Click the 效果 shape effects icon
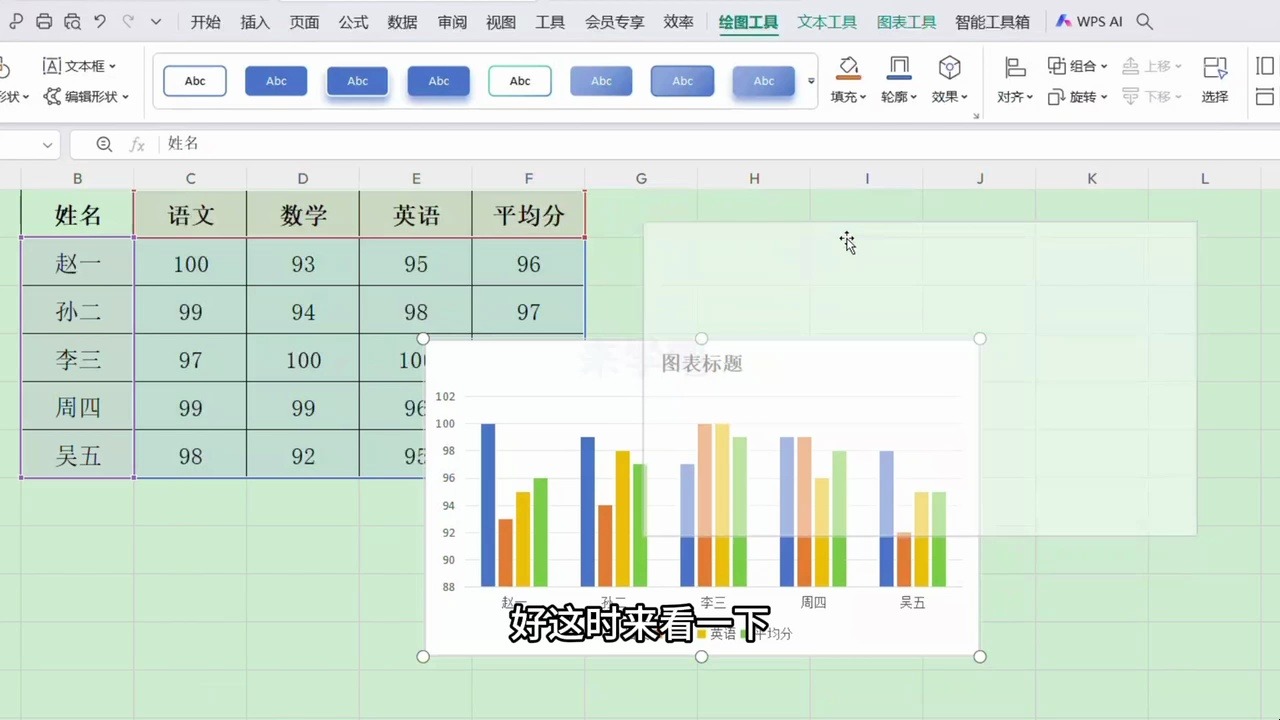The width and height of the screenshot is (1280, 720). click(x=949, y=67)
